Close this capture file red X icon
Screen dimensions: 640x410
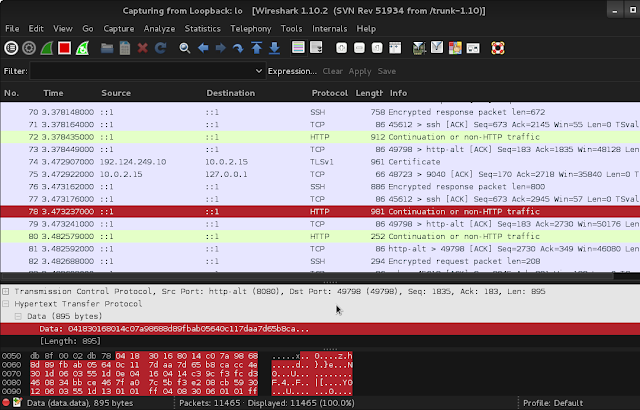pyautogui.click(x=142, y=48)
